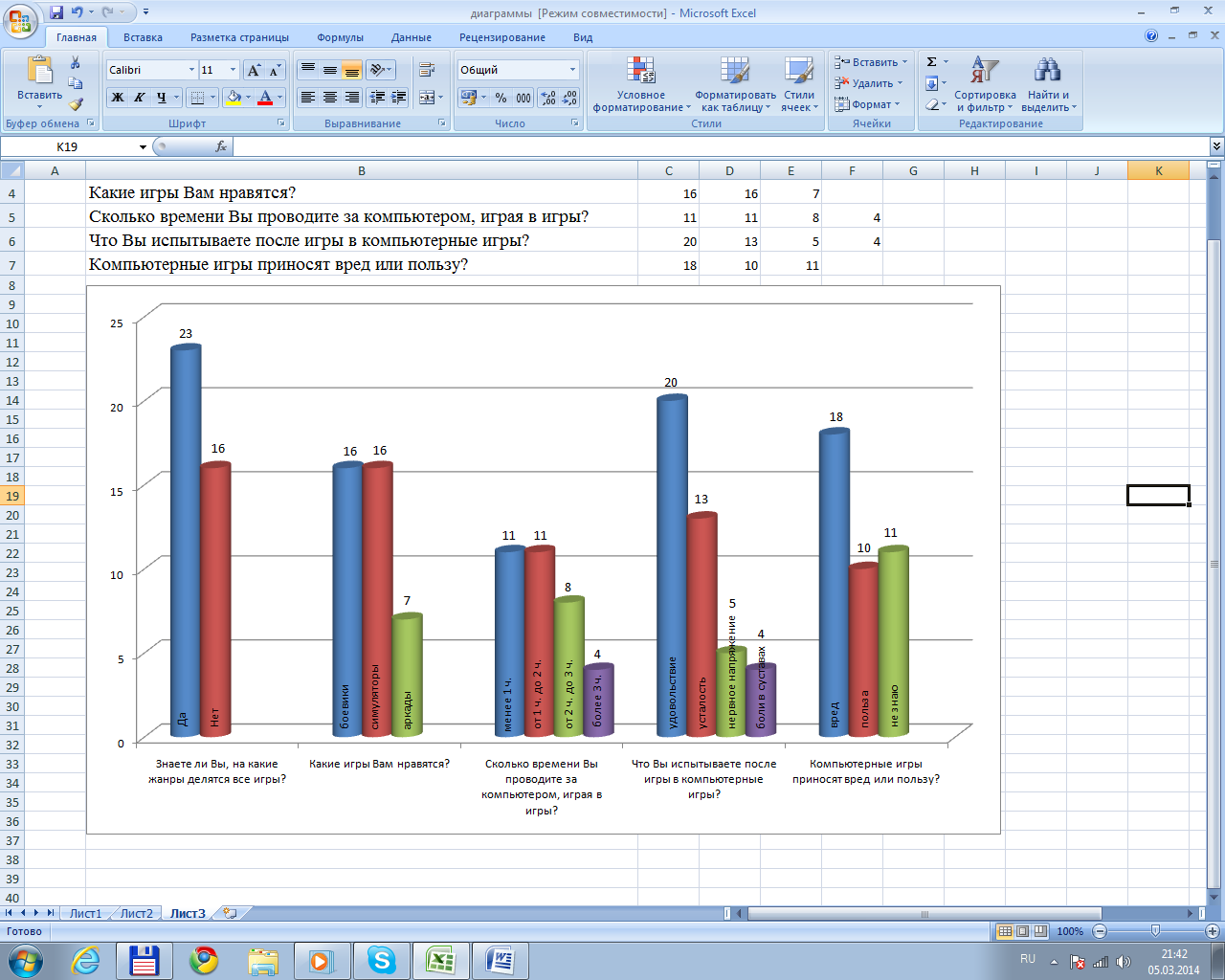
Task: Open the number format dropdown showing Общий
Action: [573, 70]
